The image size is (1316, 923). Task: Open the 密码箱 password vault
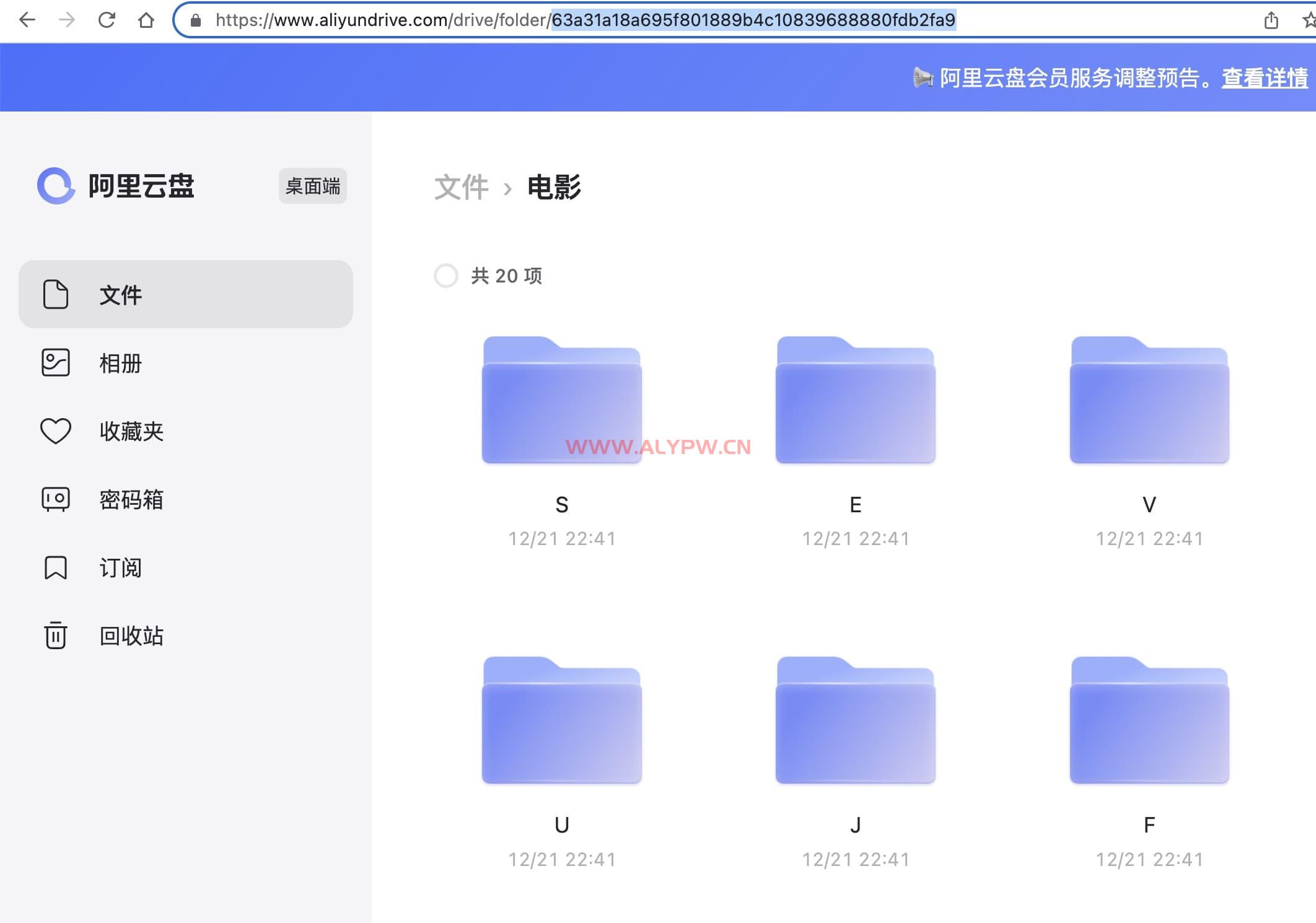click(x=131, y=499)
